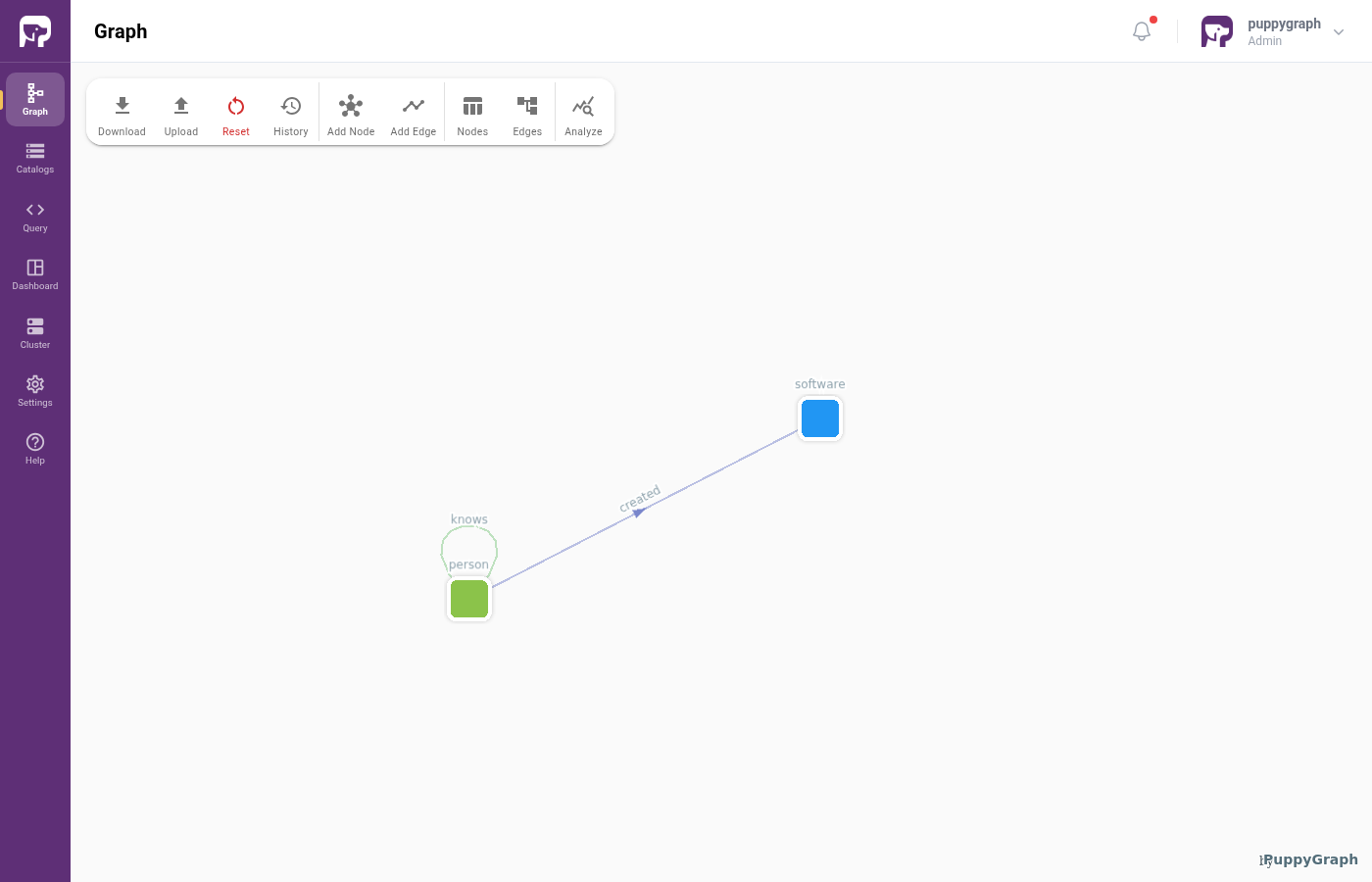This screenshot has width=1372, height=882.
Task: Open the Cluster page
Action: pyautogui.click(x=35, y=333)
